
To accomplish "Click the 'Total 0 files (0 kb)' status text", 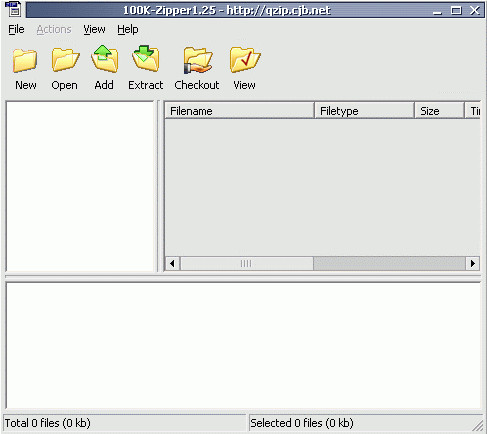I will [47, 423].
